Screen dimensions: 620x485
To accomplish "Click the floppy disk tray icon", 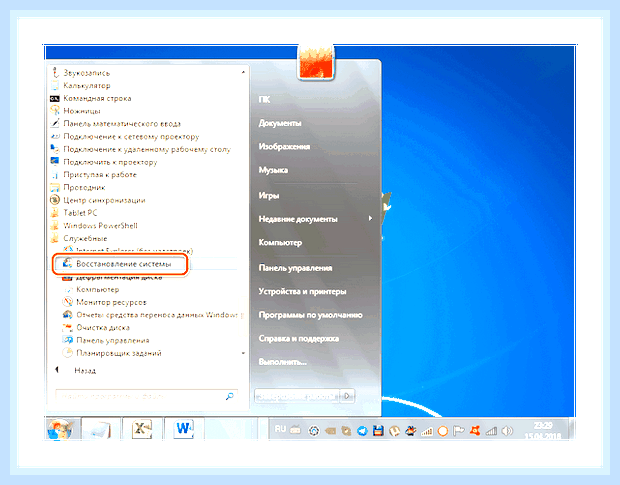I will pyautogui.click(x=378, y=430).
